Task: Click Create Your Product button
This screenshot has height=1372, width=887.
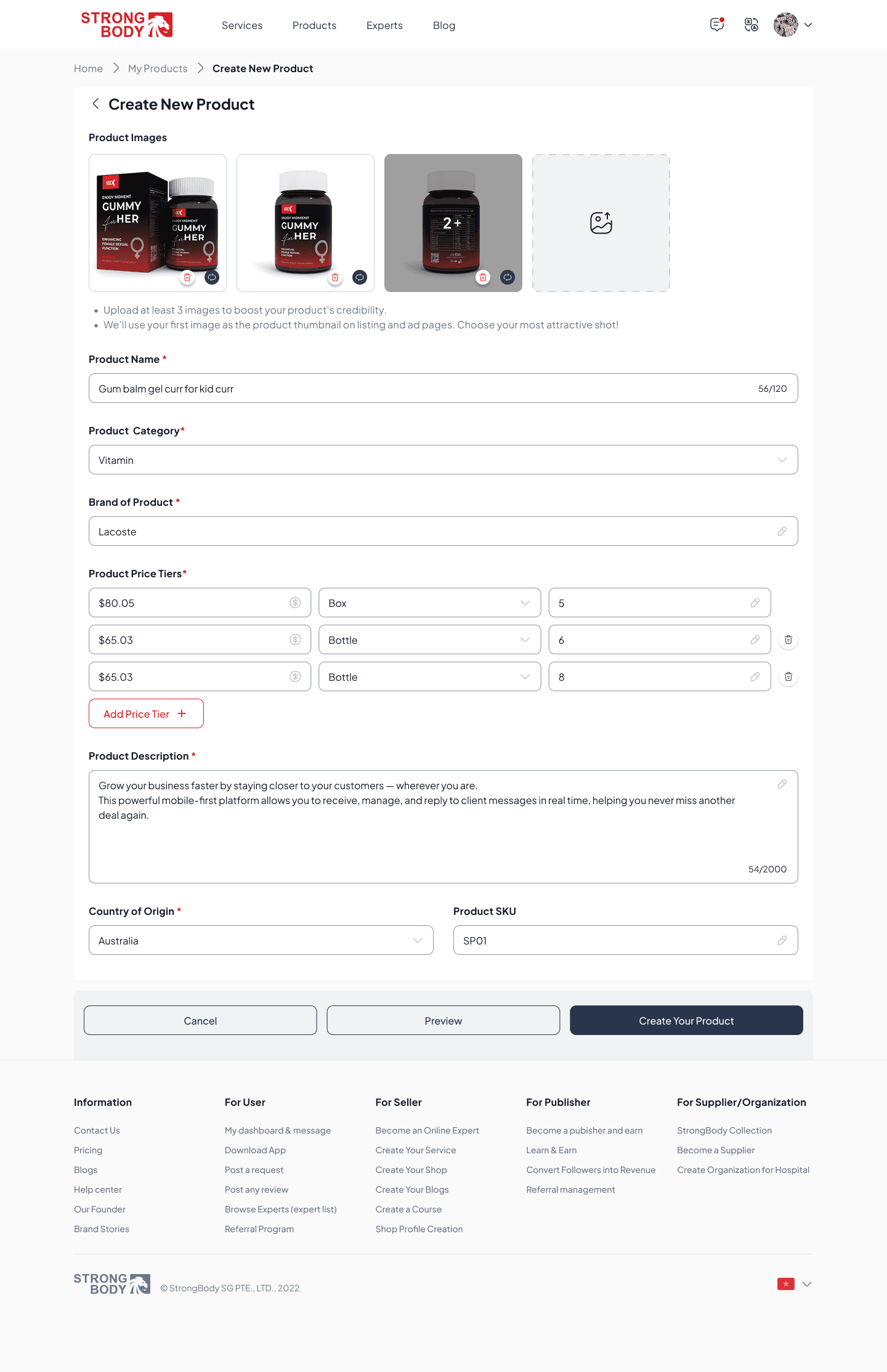Action: (x=686, y=1020)
